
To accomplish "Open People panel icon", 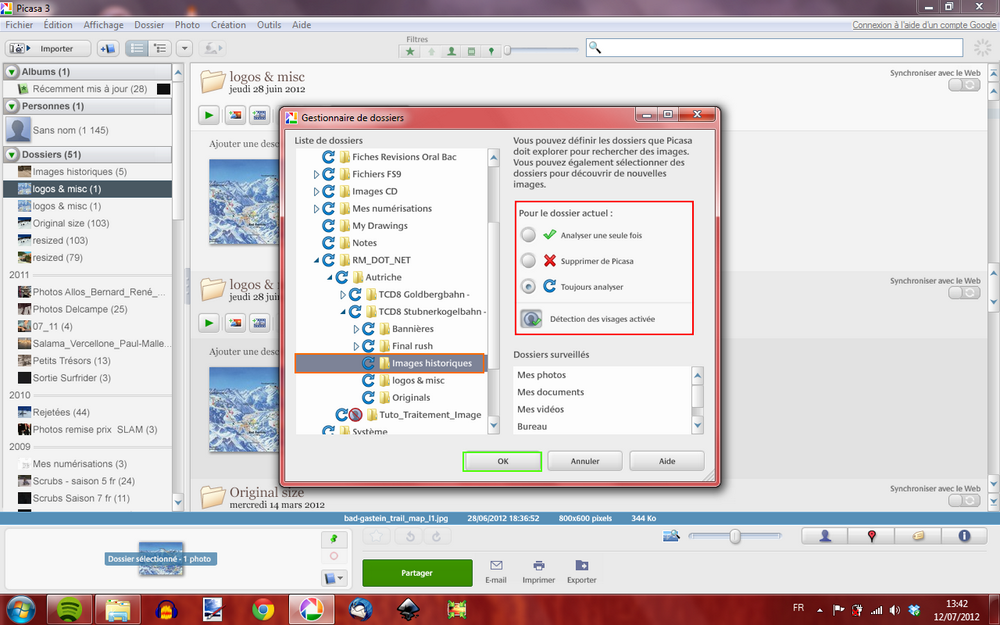I will [825, 536].
